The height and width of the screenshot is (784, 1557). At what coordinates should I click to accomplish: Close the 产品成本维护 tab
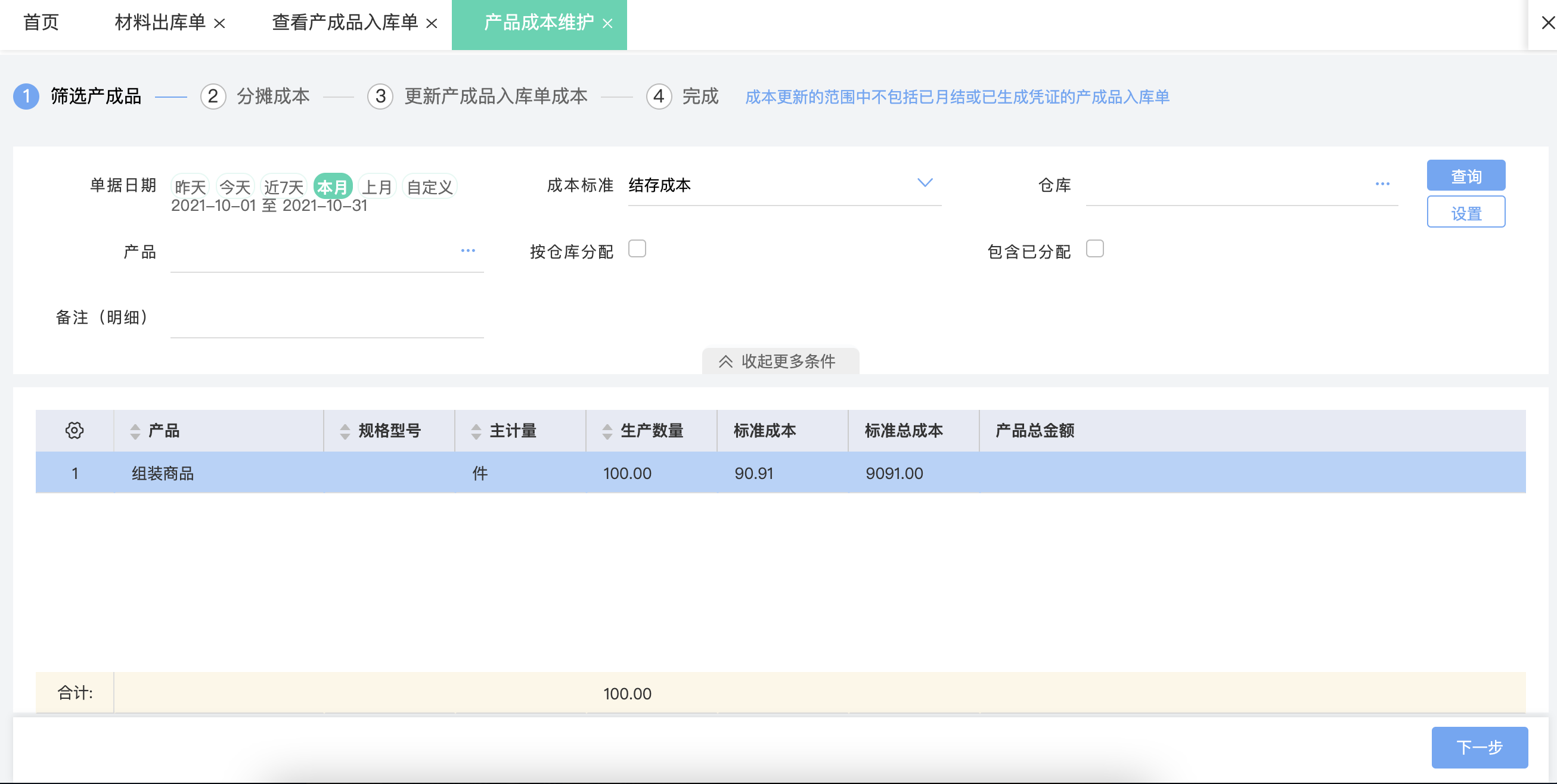coord(607,23)
